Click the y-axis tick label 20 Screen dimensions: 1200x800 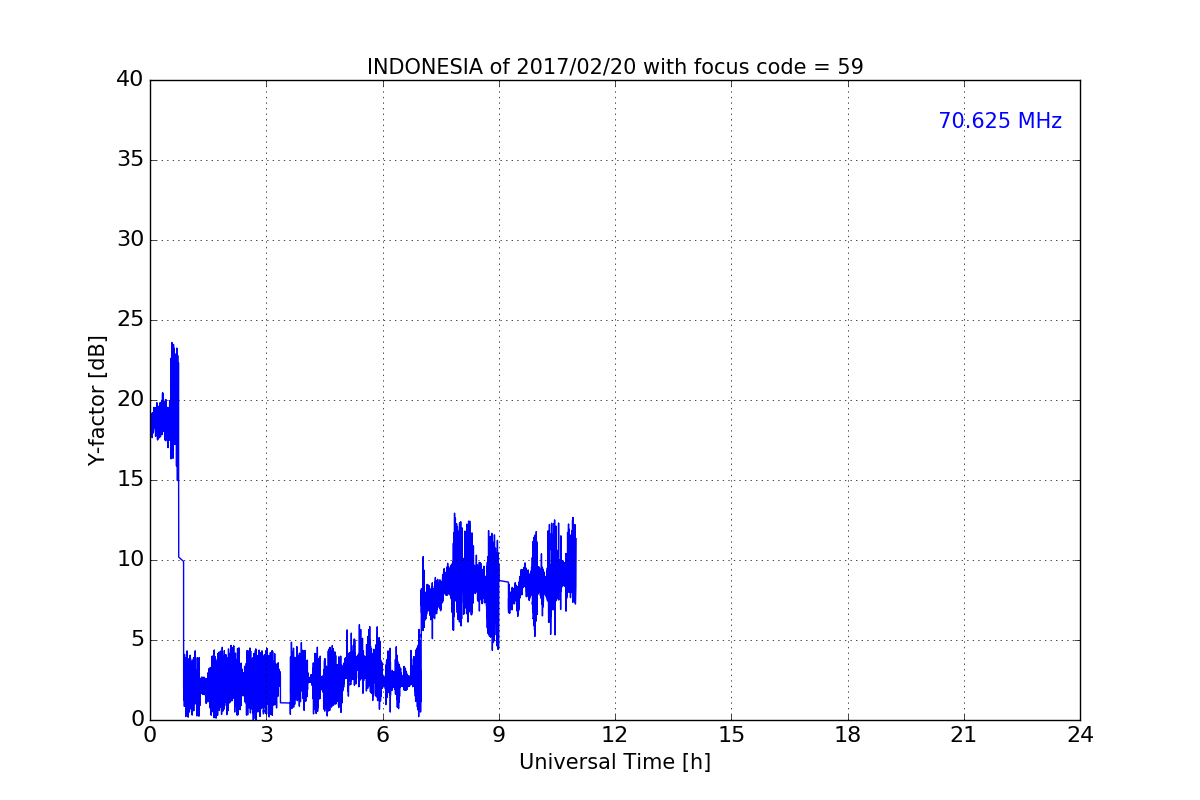tap(130, 400)
